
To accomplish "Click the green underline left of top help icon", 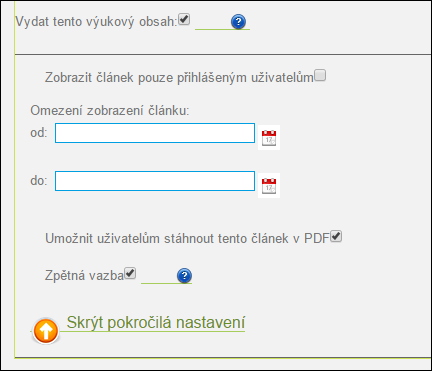I will pyautogui.click(x=213, y=29).
